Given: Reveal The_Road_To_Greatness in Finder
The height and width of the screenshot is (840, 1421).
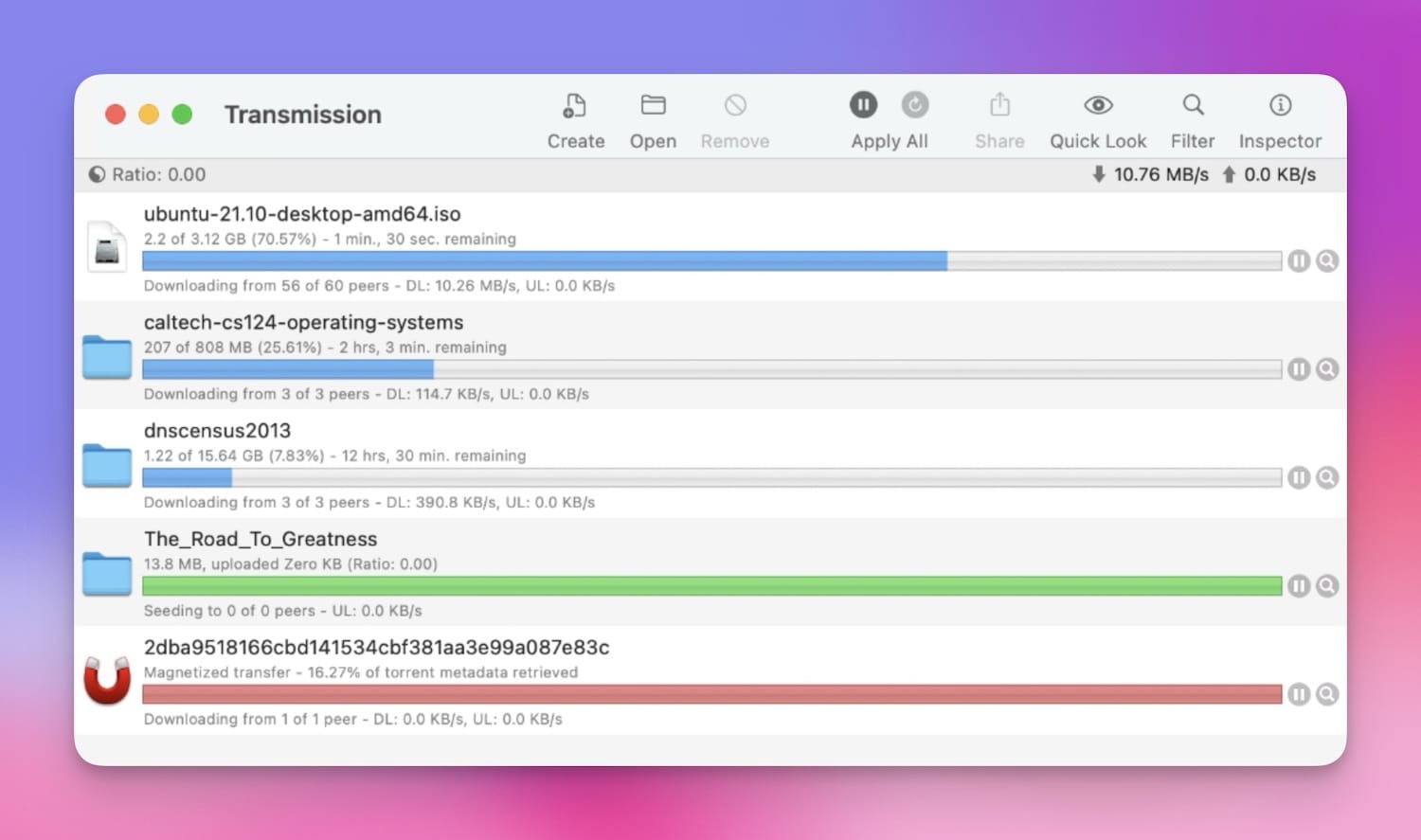Looking at the screenshot, I should pyautogui.click(x=1327, y=586).
